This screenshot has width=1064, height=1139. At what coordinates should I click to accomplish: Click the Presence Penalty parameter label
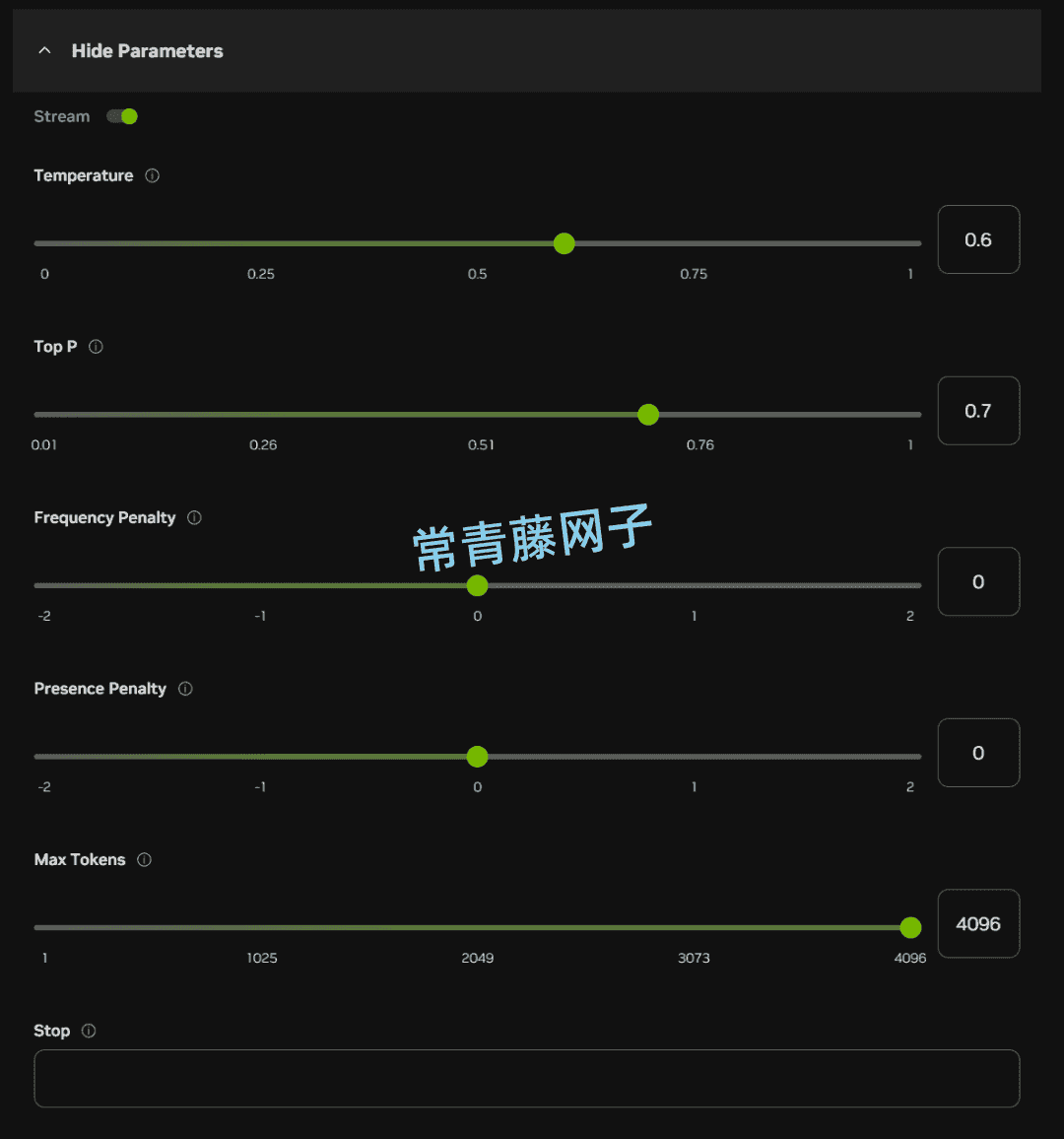click(100, 689)
